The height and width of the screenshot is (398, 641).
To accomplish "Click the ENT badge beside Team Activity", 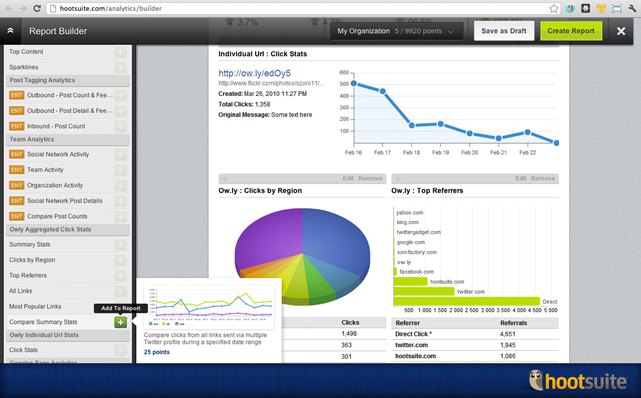I will tap(16, 170).
